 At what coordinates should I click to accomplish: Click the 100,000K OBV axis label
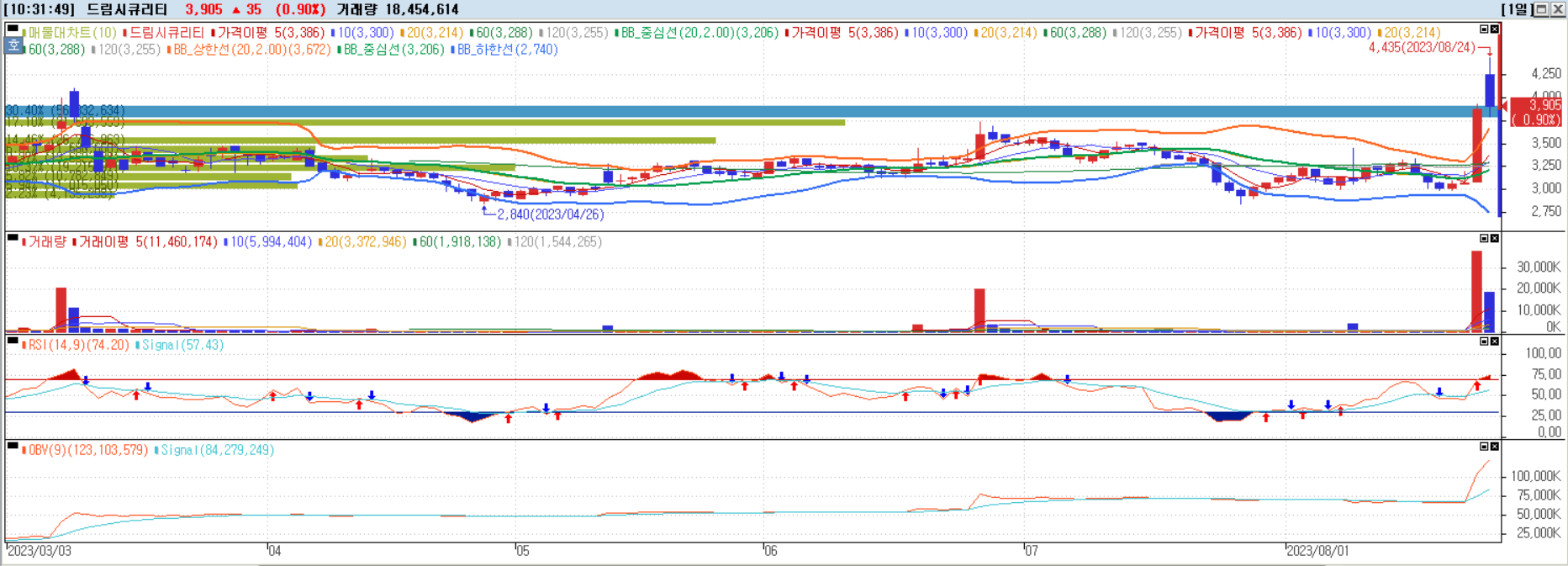click(x=1536, y=476)
